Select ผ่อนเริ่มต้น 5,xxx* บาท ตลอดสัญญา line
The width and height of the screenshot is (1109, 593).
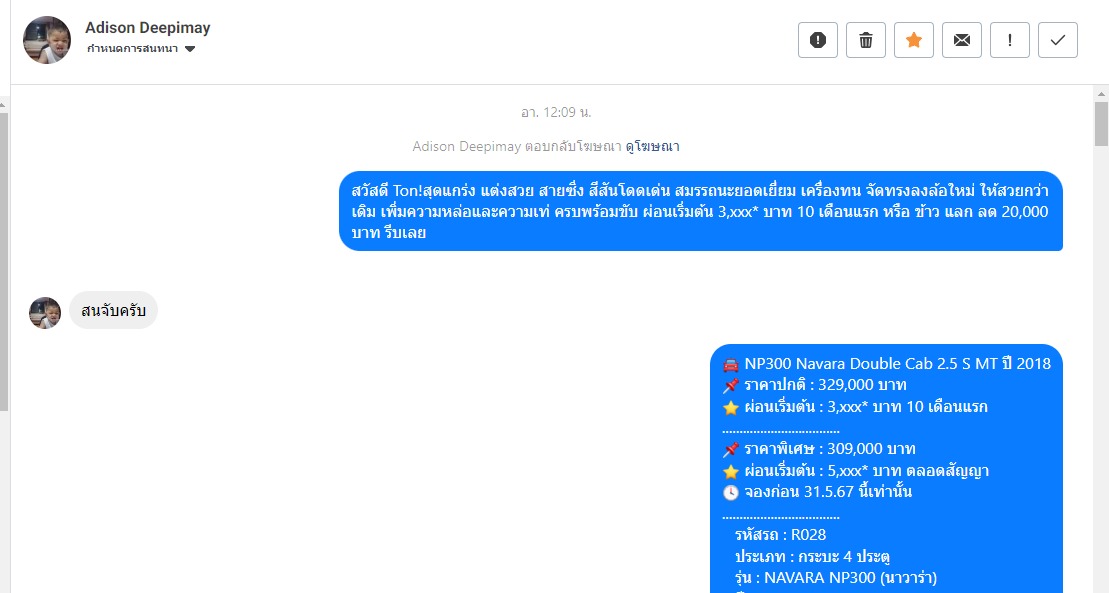coord(856,471)
